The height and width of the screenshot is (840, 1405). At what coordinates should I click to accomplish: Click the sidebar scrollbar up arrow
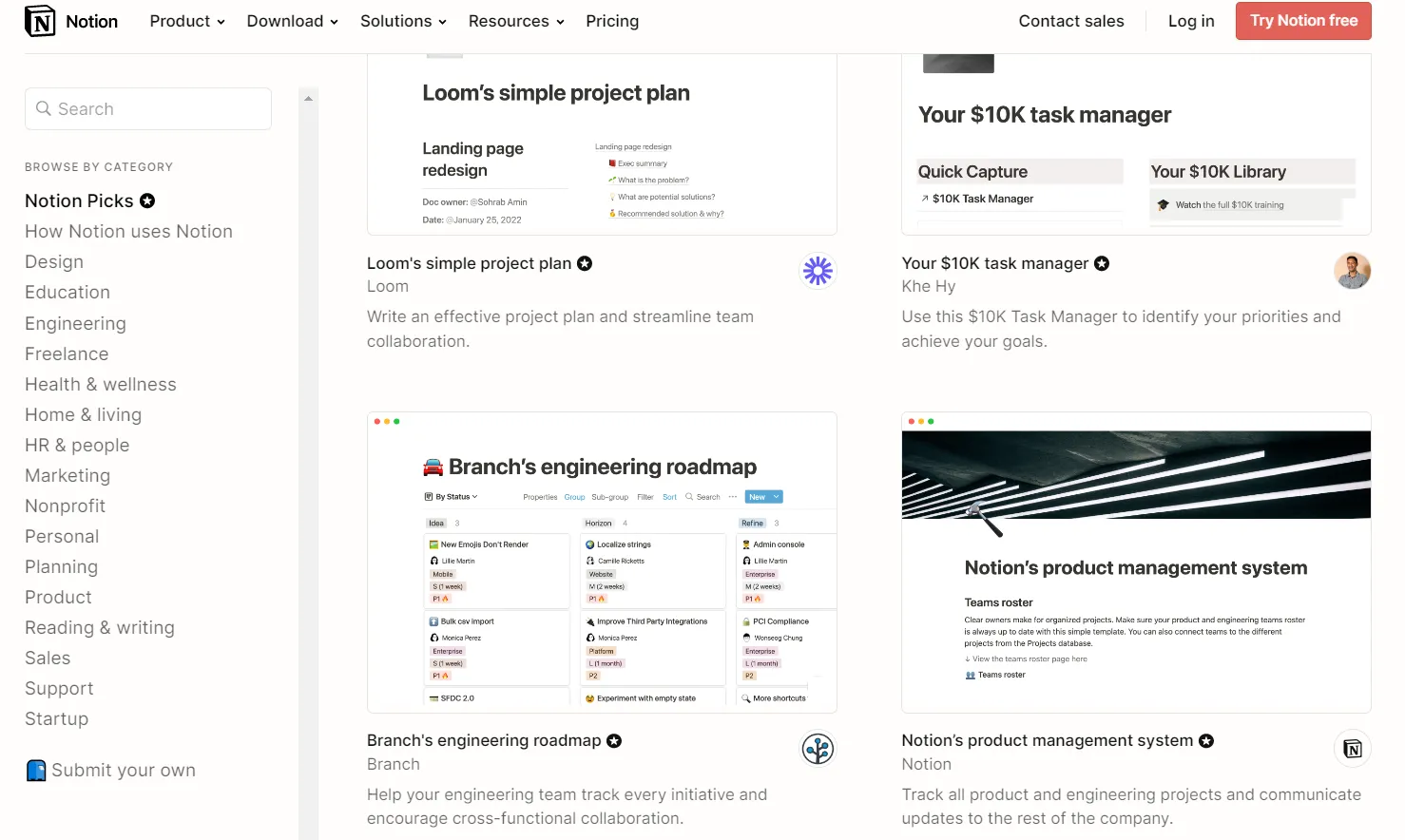308,98
